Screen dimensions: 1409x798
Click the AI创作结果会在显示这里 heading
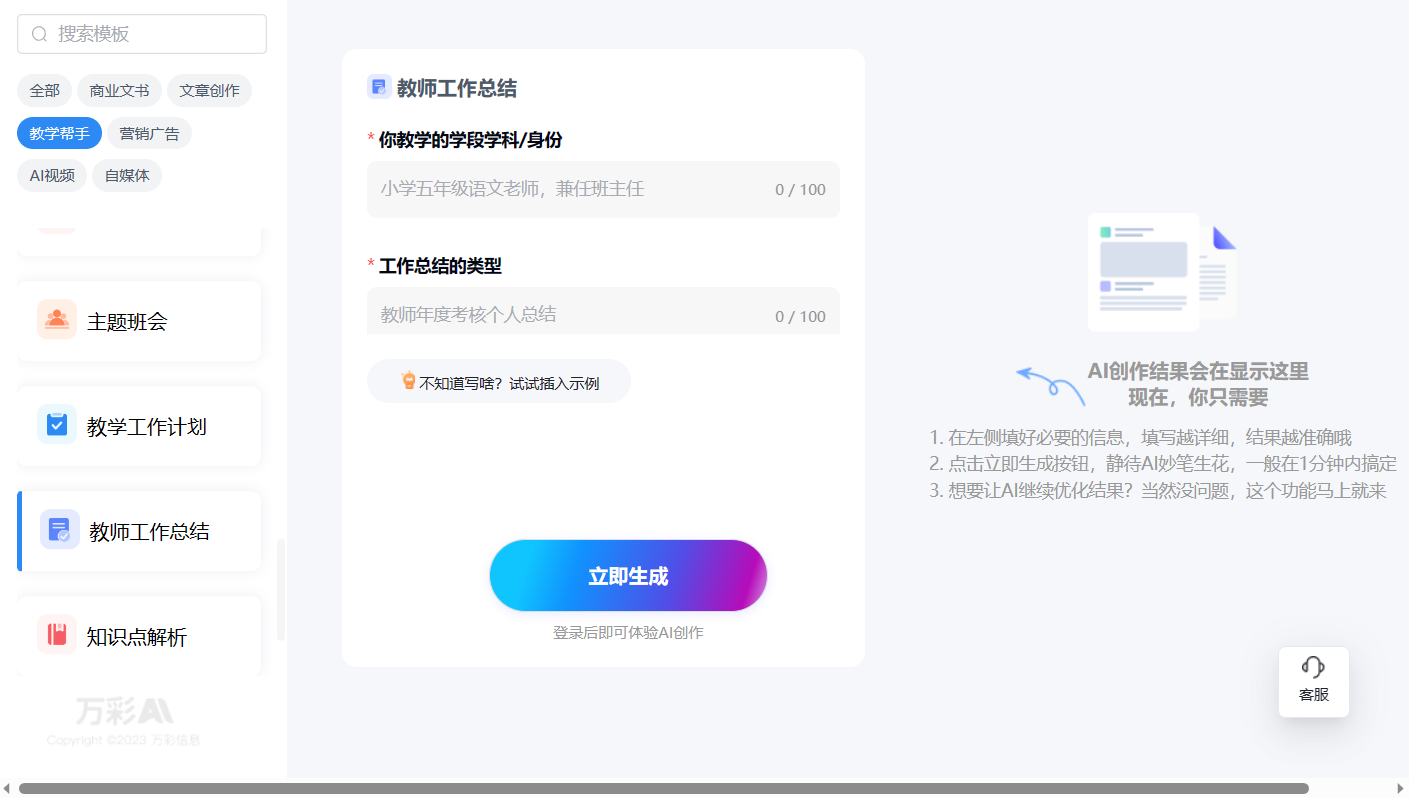[1198, 371]
